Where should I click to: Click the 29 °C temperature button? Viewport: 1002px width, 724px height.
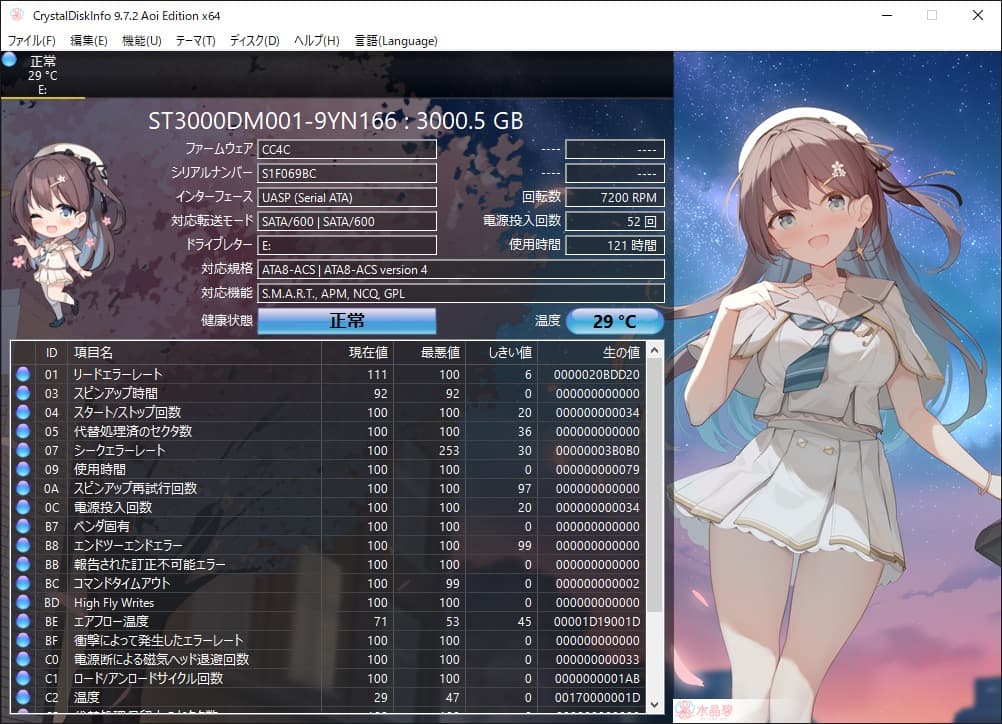click(615, 321)
